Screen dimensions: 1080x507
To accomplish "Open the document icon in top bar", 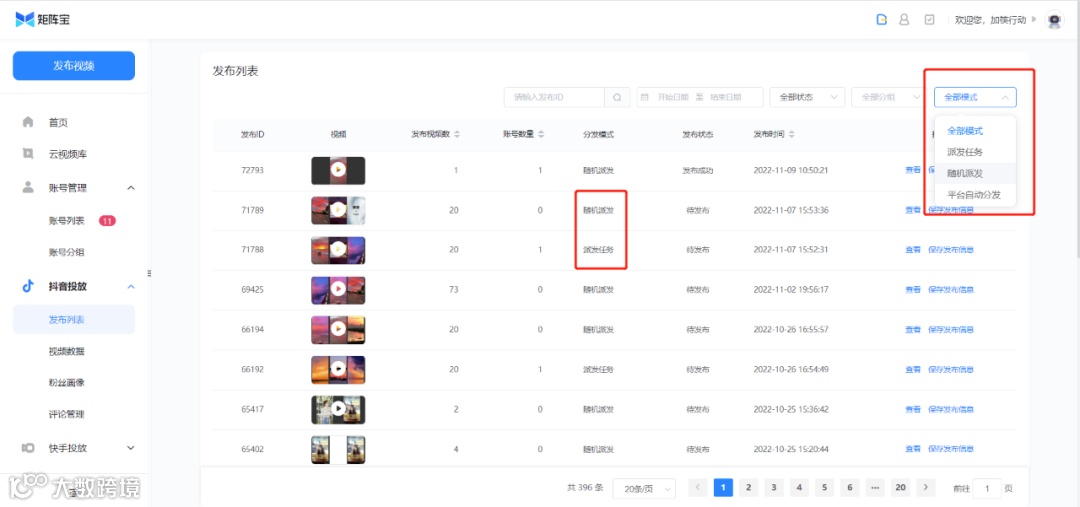I will tap(881, 19).
